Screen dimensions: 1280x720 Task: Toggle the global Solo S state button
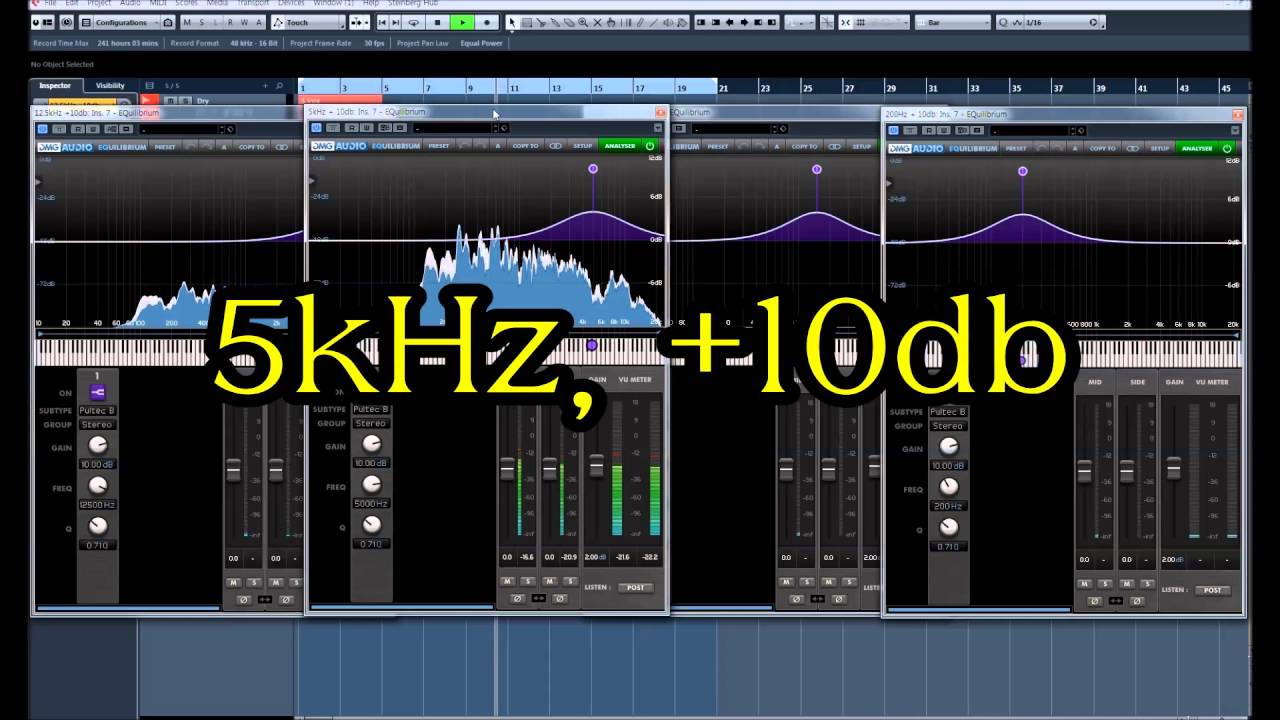coord(203,22)
